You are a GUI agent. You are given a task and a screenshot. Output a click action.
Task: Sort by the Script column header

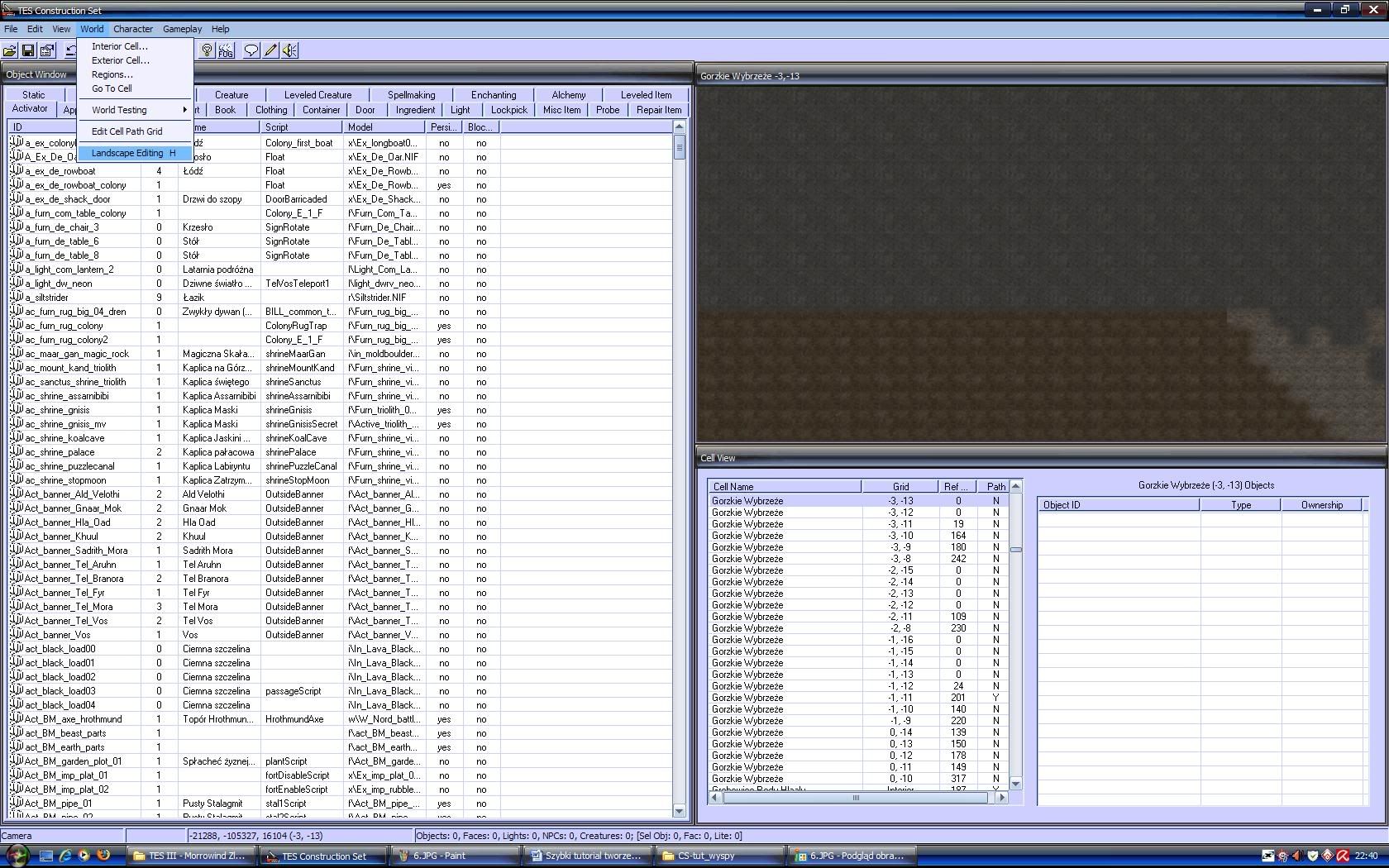[301, 127]
